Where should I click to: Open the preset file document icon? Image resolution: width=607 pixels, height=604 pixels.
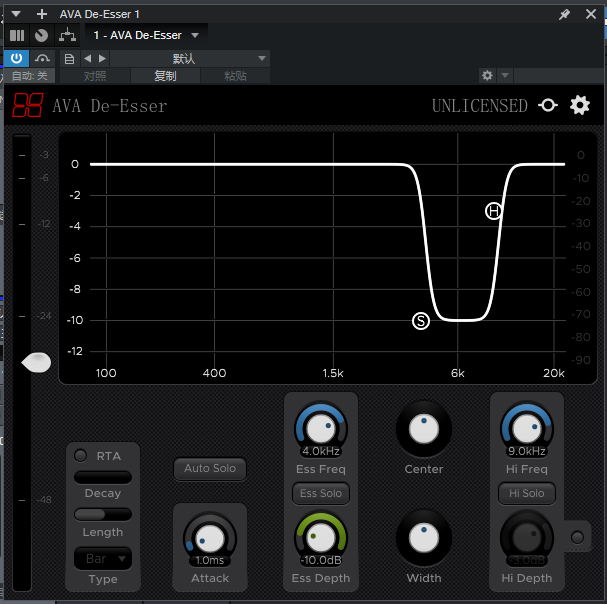pos(69,59)
